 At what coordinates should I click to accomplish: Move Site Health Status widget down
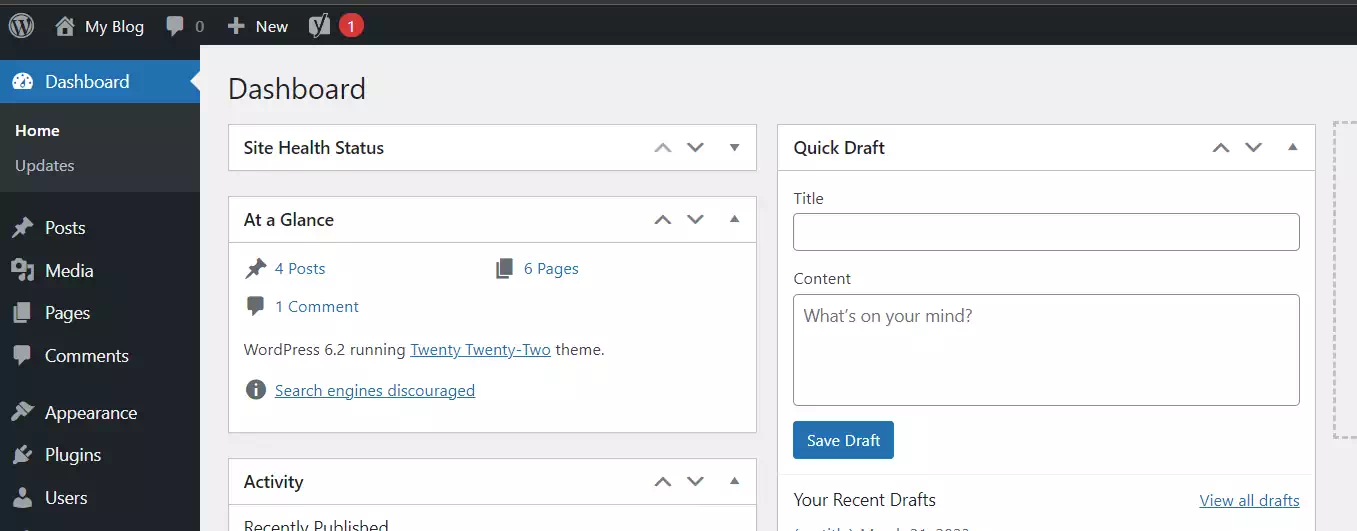[x=695, y=148]
